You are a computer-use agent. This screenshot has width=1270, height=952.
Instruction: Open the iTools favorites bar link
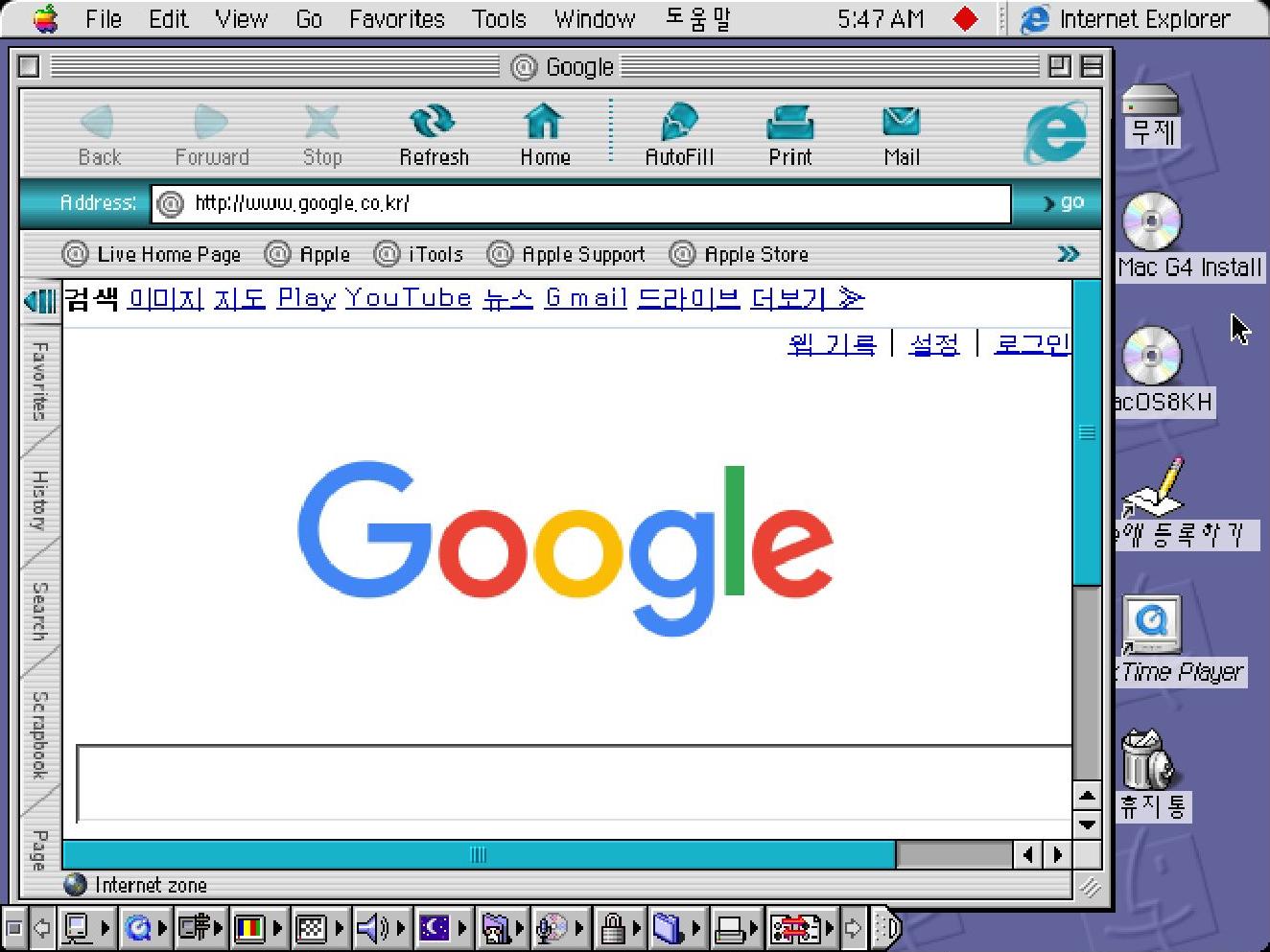(x=418, y=254)
